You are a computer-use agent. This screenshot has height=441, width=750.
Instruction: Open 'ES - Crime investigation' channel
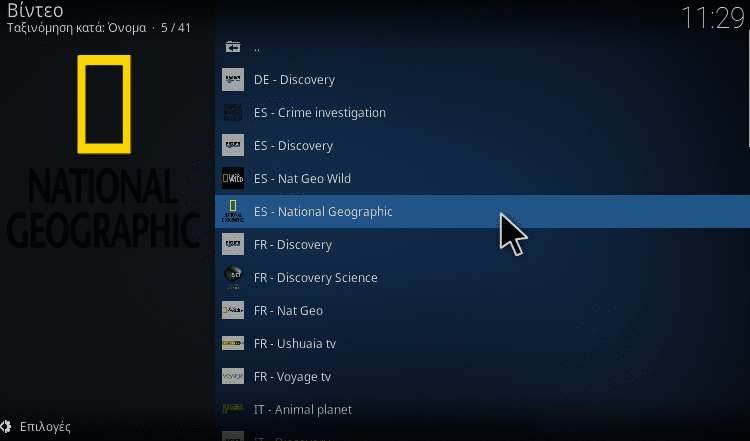click(482, 112)
